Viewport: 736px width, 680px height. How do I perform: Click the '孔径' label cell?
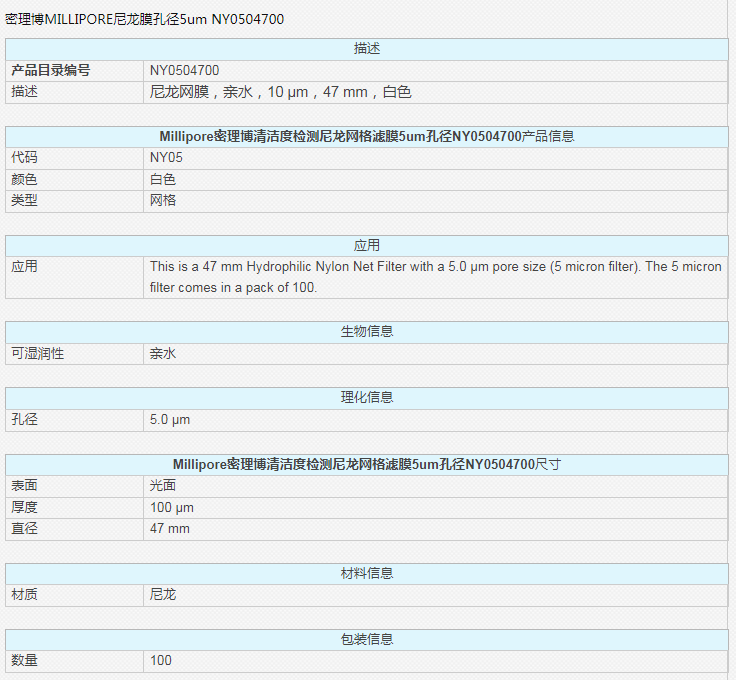(x=74, y=420)
